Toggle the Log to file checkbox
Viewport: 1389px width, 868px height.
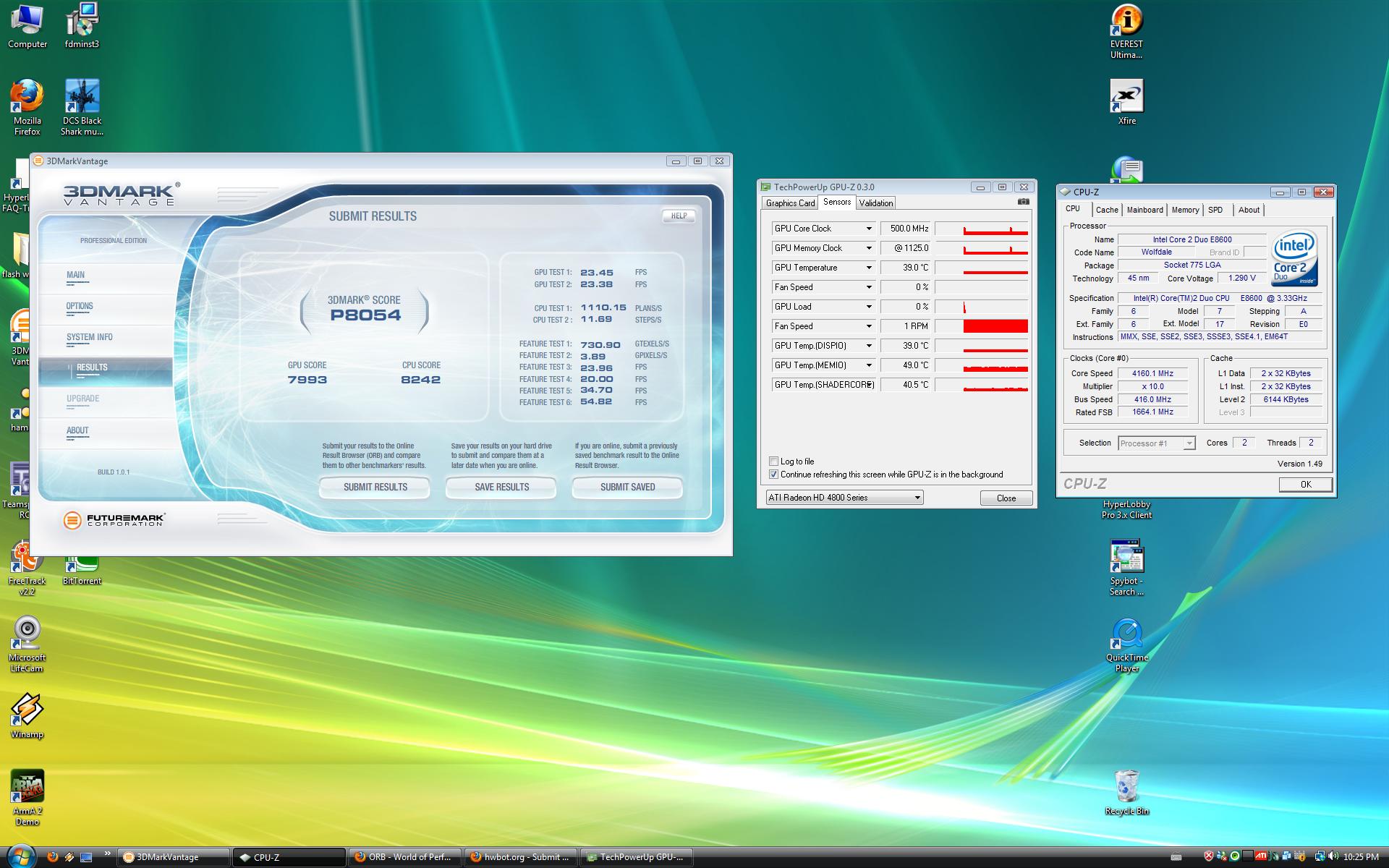[773, 461]
